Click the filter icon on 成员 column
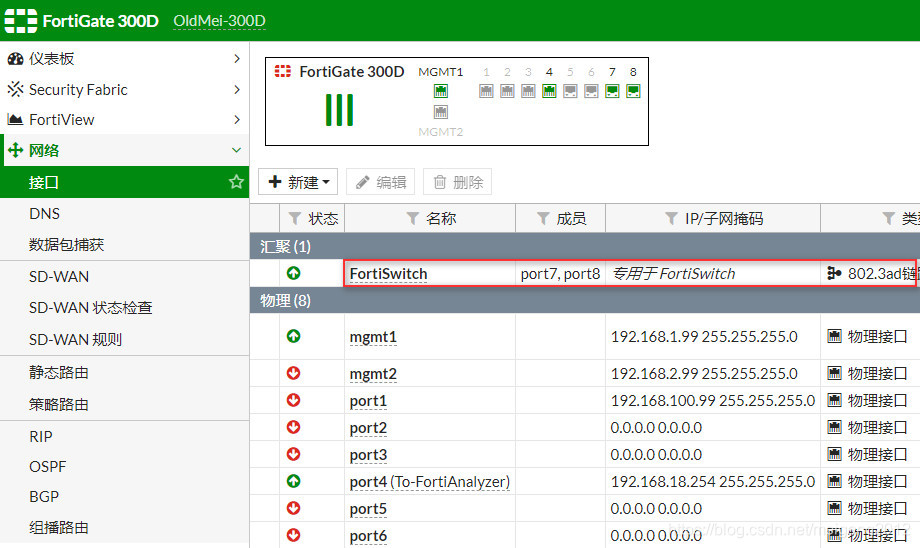 pyautogui.click(x=543, y=219)
